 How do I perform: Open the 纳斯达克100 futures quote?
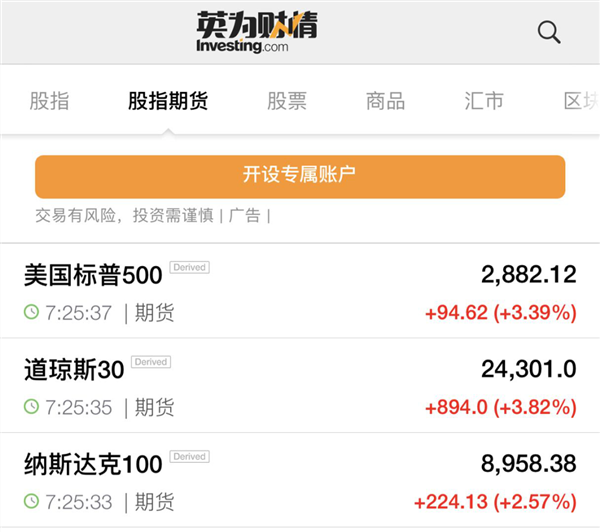(300, 480)
